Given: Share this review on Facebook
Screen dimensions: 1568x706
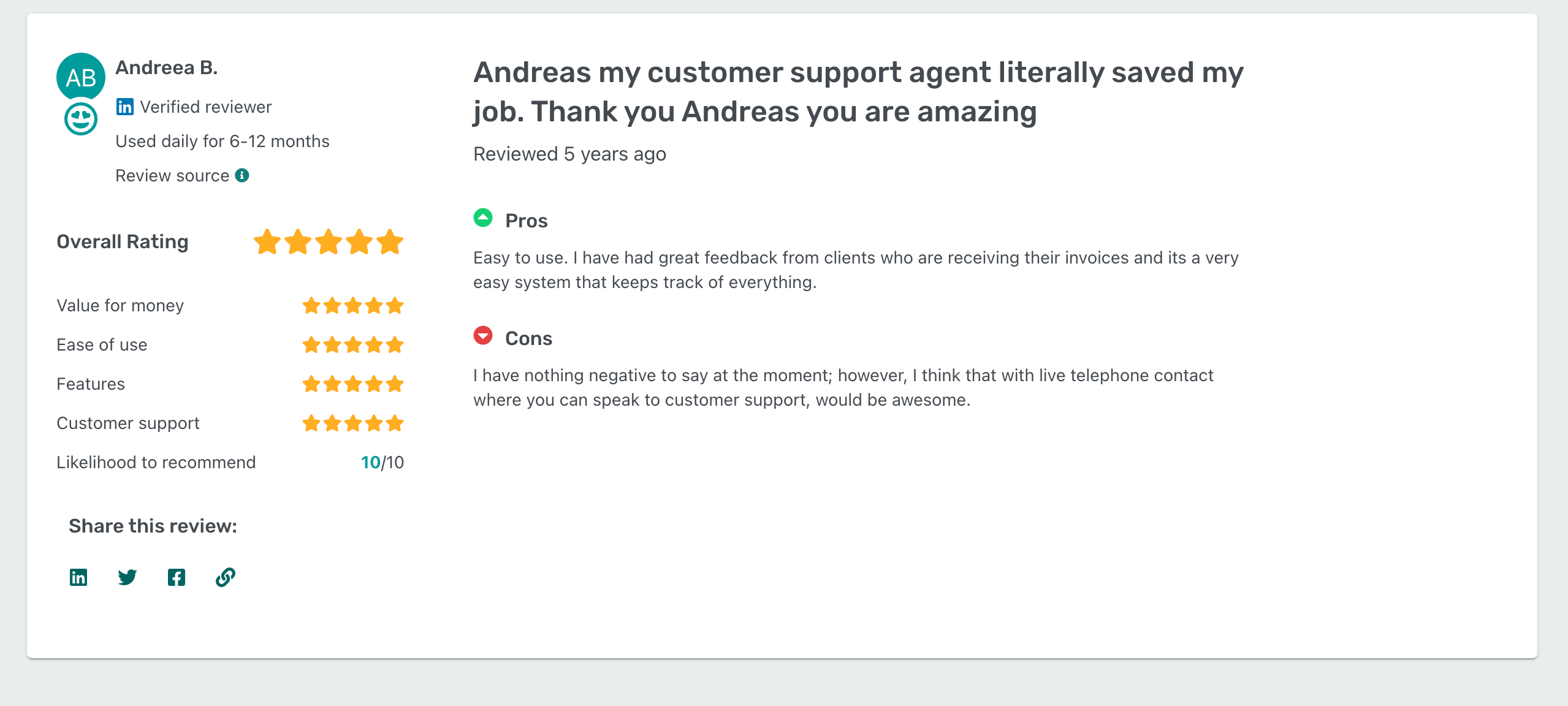Looking at the screenshot, I should [177, 577].
